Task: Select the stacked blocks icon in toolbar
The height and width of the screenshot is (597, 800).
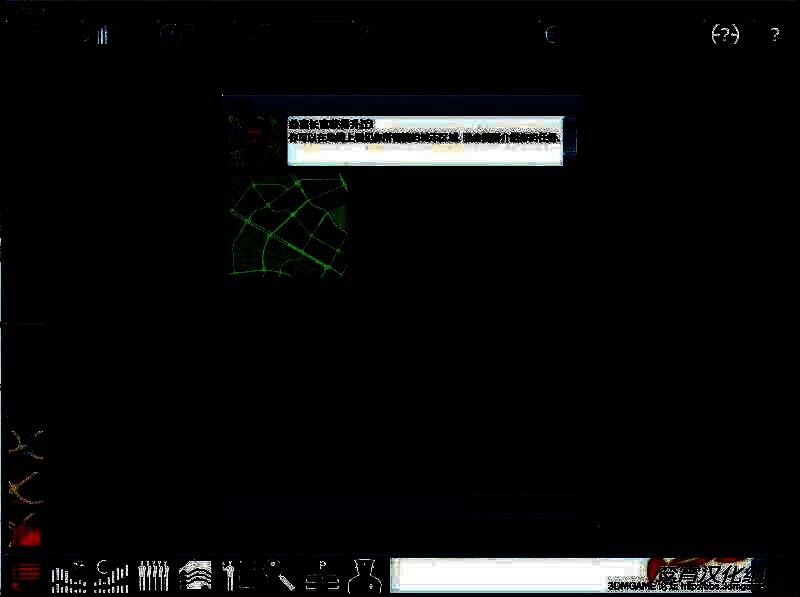Action: (320, 575)
